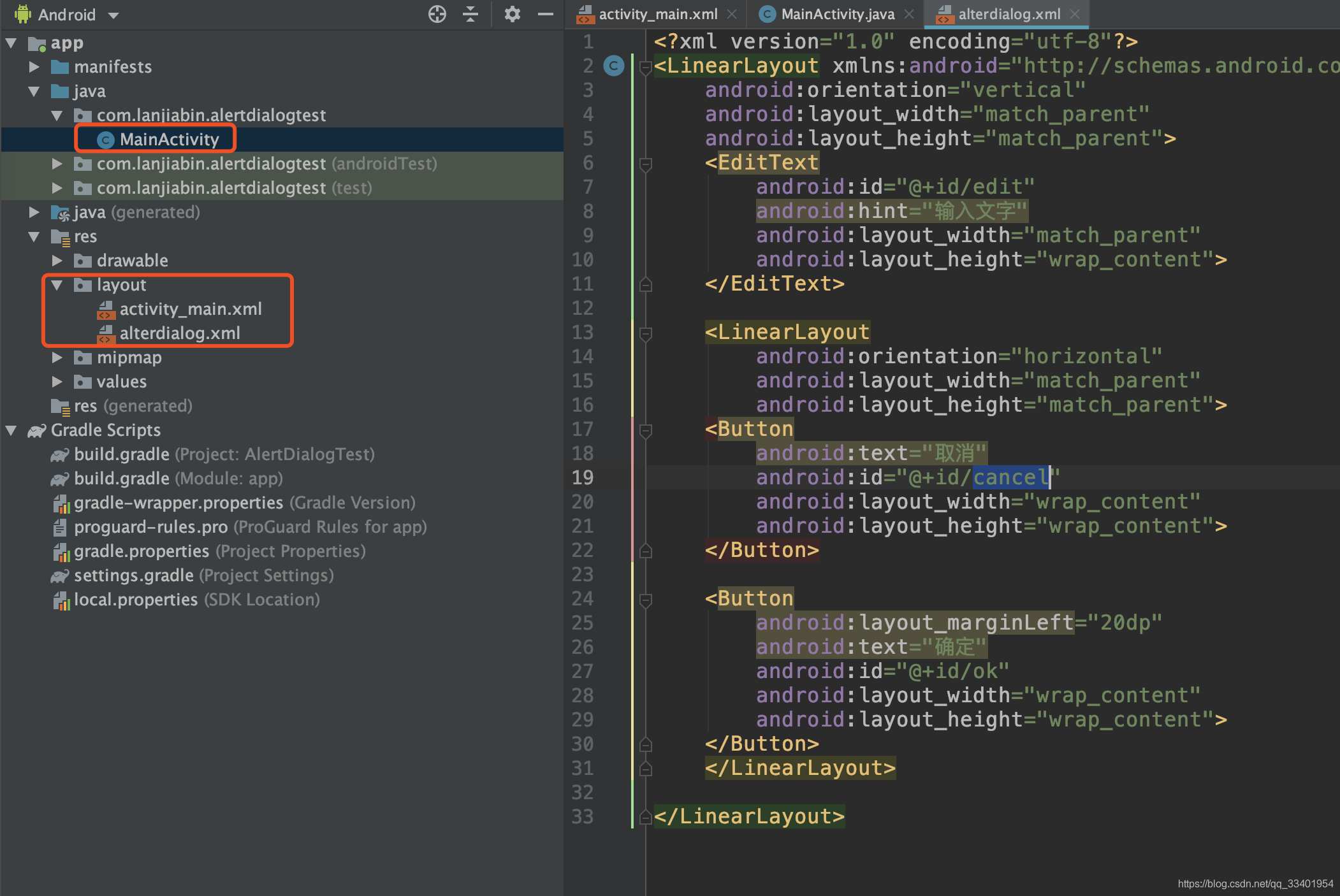
Task: Fold cancel Button tag at line 17
Action: 645,431
